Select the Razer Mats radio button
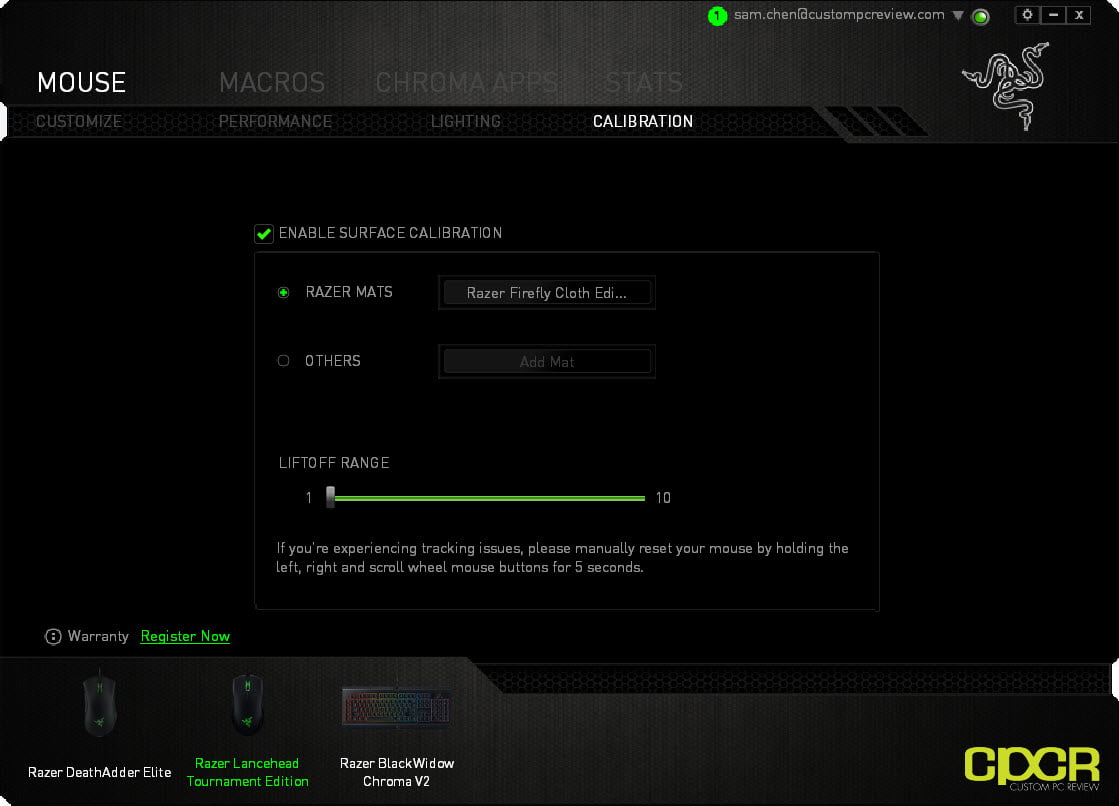1119x806 pixels. coord(283,293)
